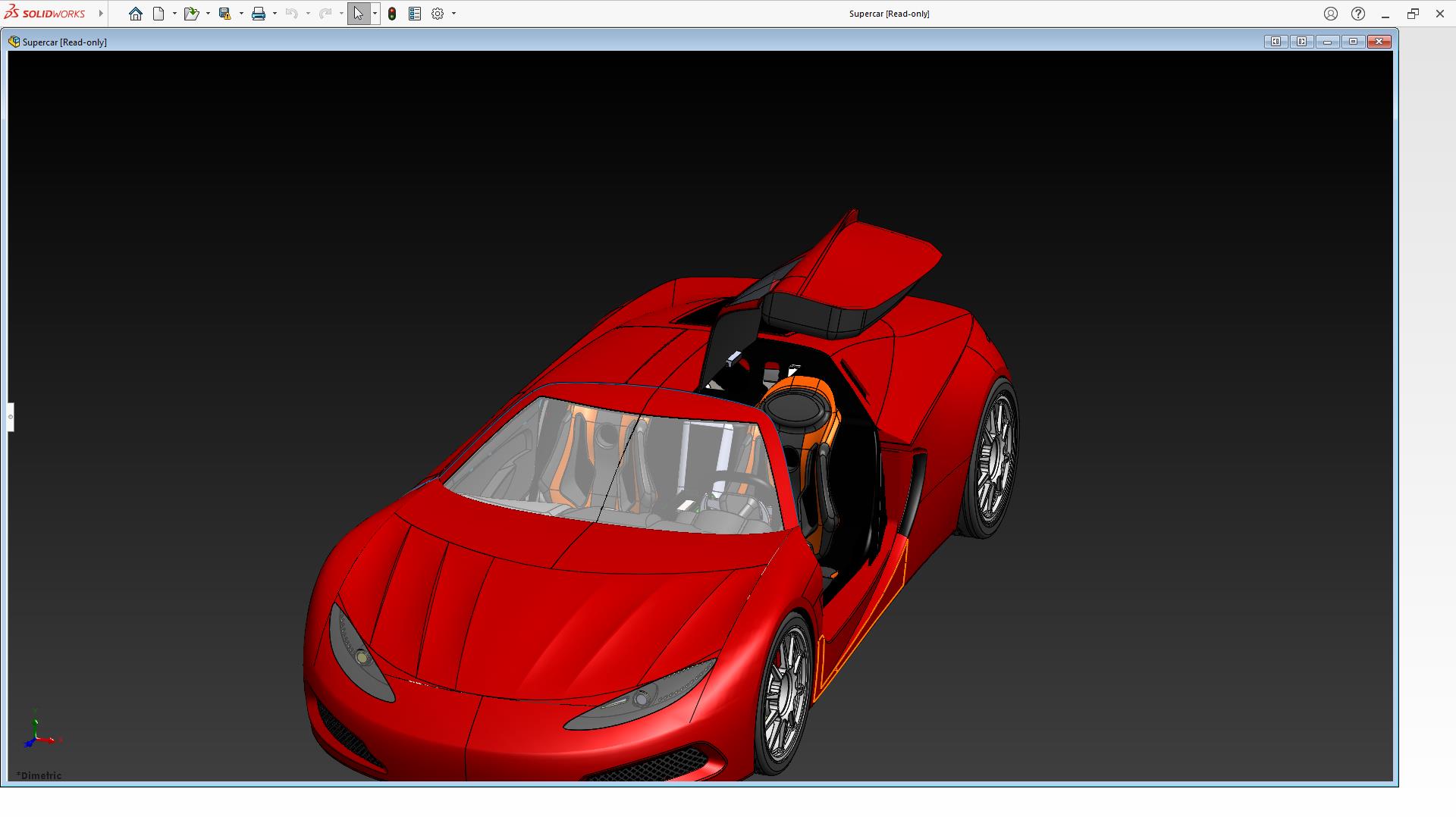Click the Save icon with warning badge
The width and height of the screenshot is (1456, 817).
click(224, 14)
